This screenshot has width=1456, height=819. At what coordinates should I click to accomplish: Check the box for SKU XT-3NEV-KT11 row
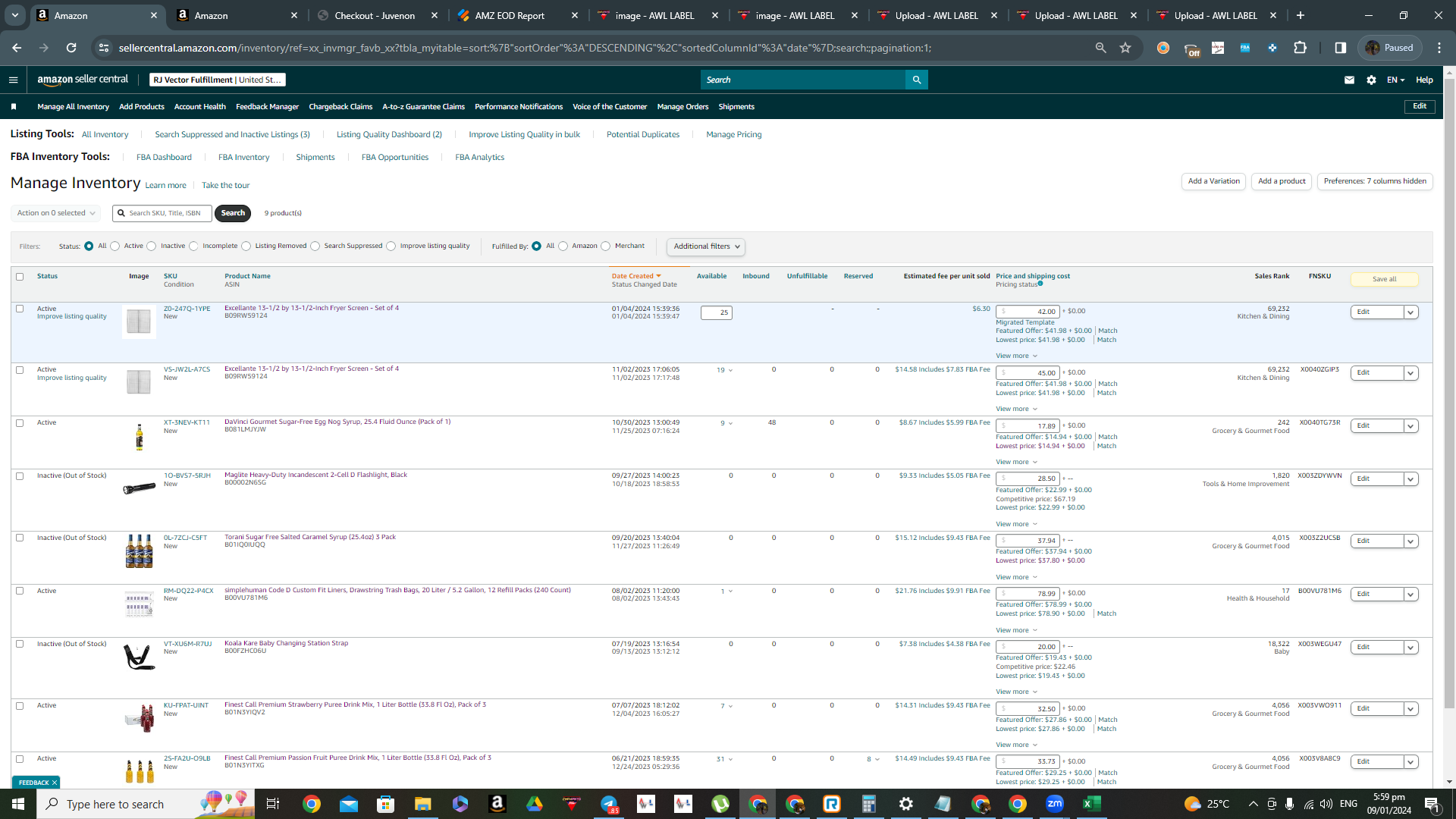(20, 423)
